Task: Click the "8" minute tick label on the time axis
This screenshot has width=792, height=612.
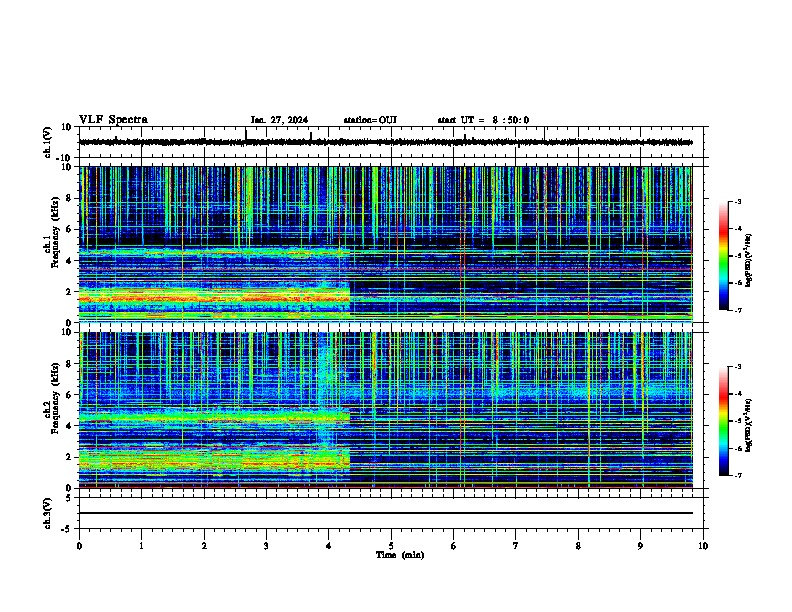Action: coord(578,546)
